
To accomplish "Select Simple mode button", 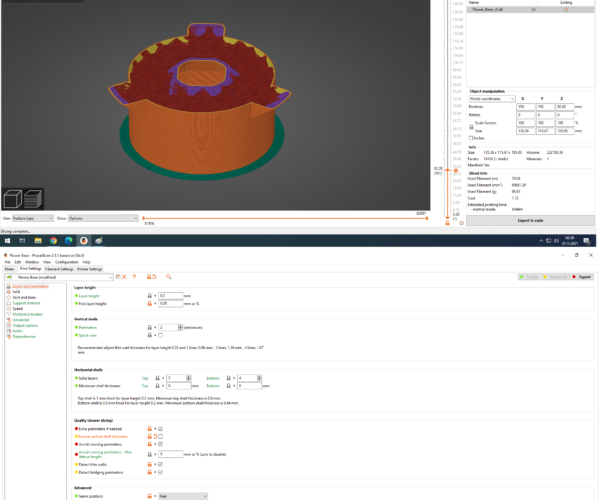I will click(x=529, y=277).
